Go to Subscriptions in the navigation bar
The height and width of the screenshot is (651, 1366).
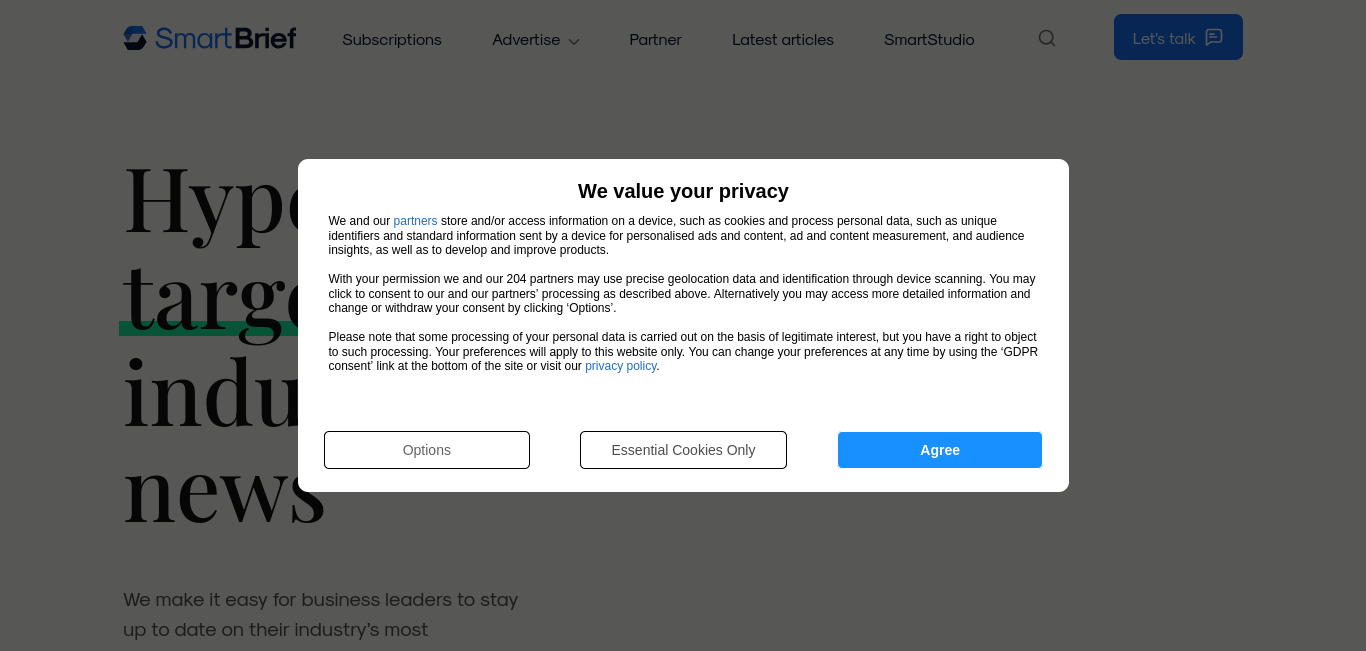coord(392,39)
